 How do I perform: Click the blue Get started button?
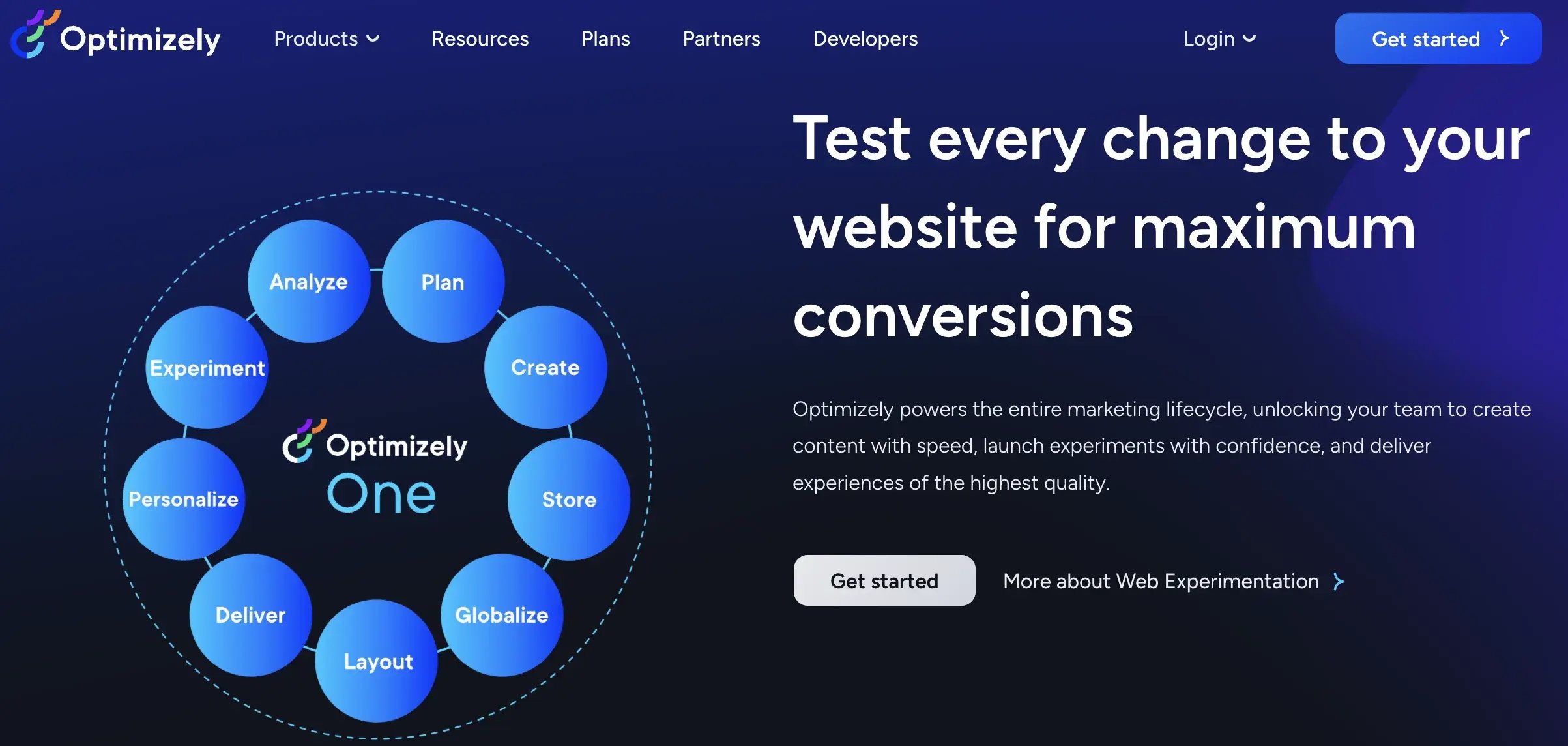click(1438, 38)
